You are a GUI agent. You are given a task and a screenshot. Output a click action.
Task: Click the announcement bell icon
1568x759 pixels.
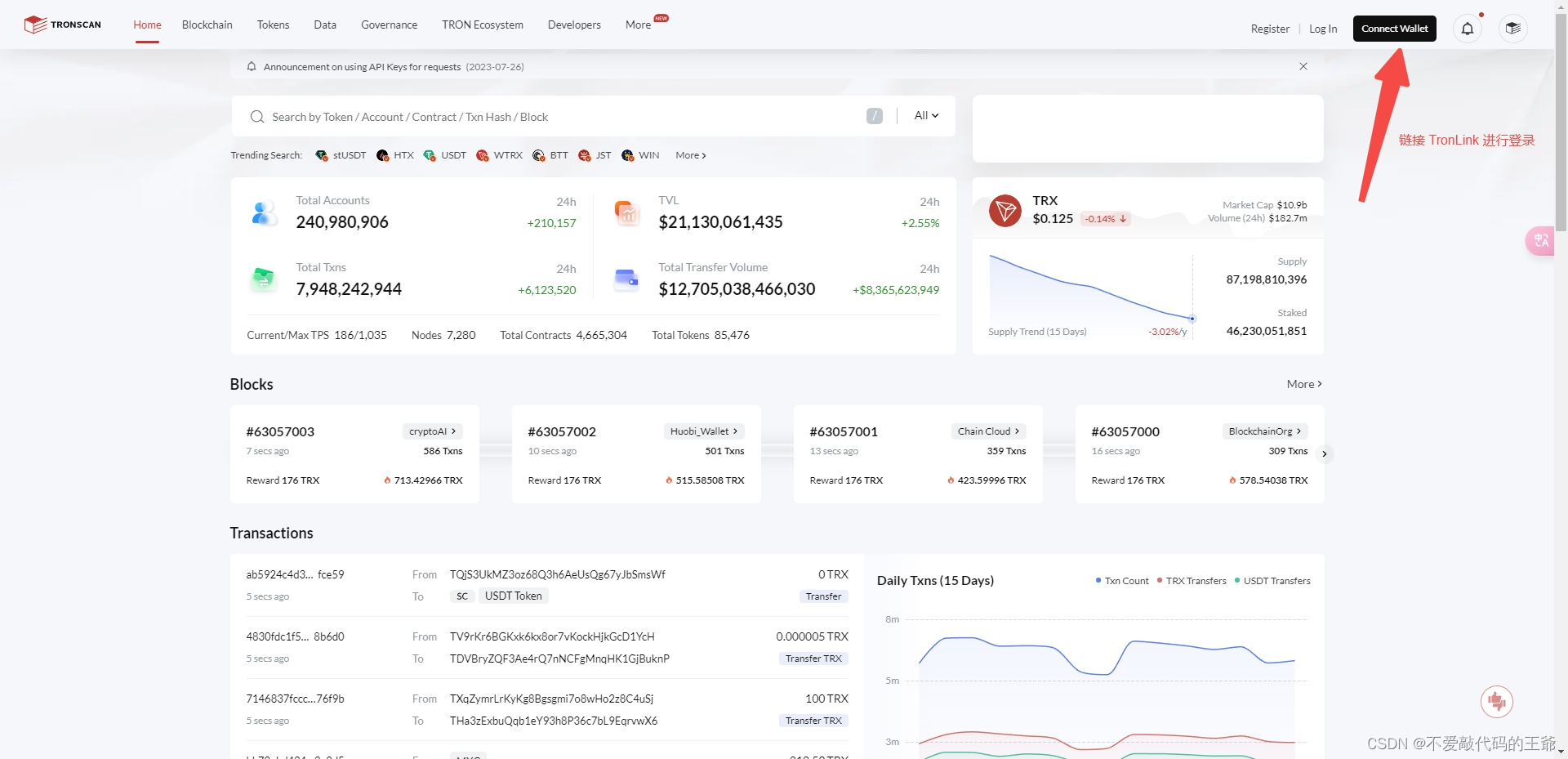(x=252, y=66)
